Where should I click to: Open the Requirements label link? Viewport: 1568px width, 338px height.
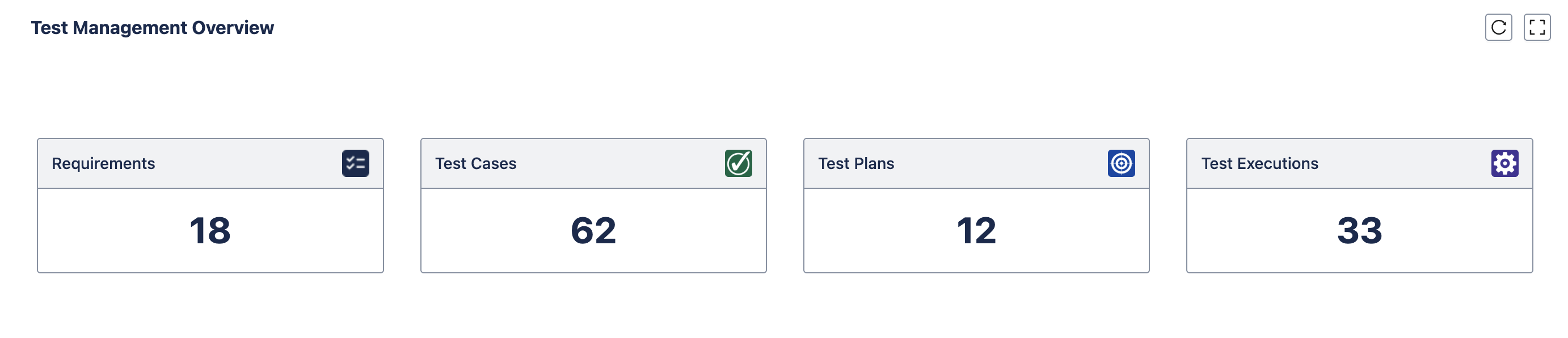tap(103, 163)
